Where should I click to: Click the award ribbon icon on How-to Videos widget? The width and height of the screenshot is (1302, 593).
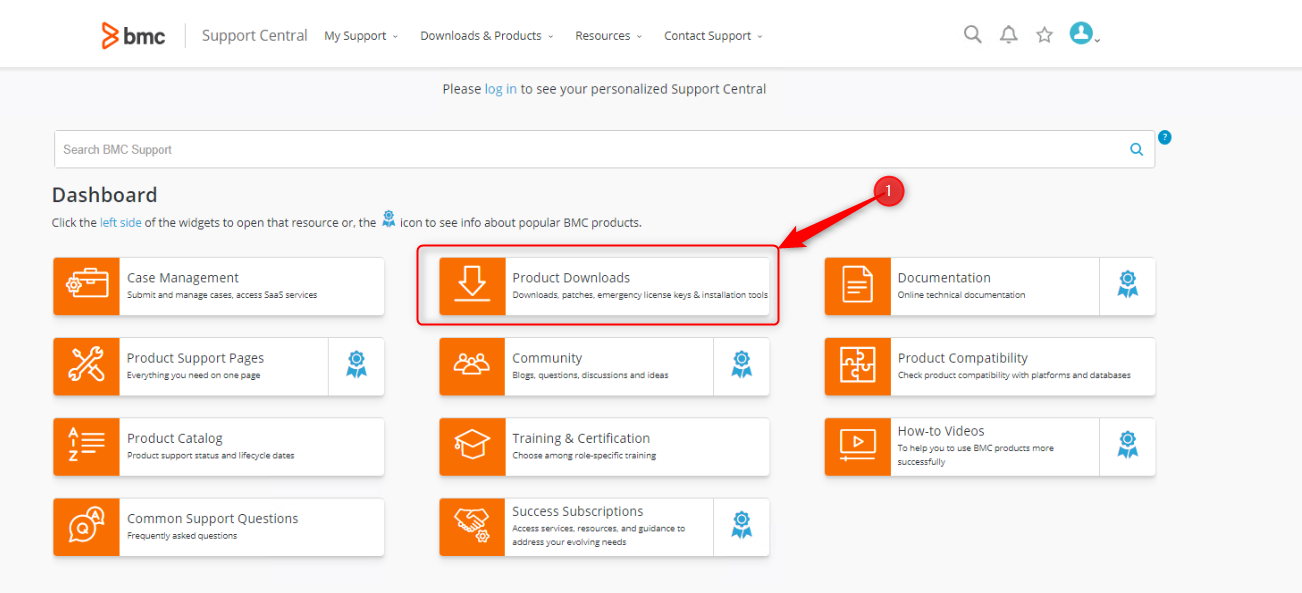click(1127, 445)
